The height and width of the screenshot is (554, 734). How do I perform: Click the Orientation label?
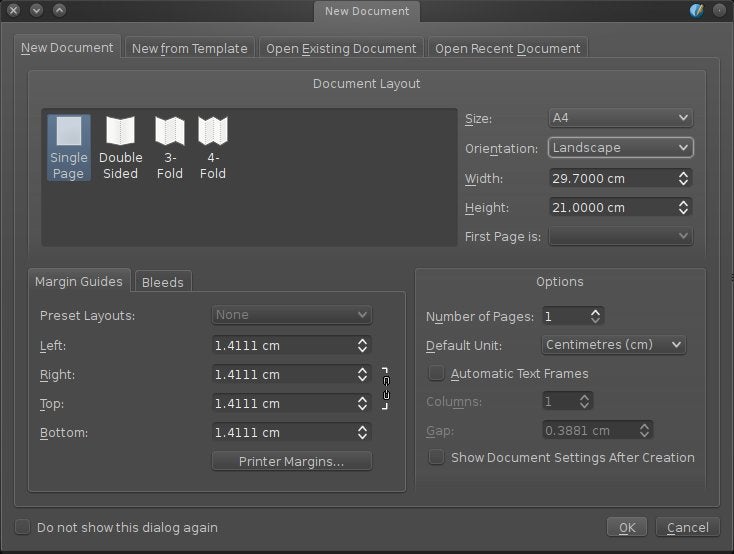(x=501, y=148)
